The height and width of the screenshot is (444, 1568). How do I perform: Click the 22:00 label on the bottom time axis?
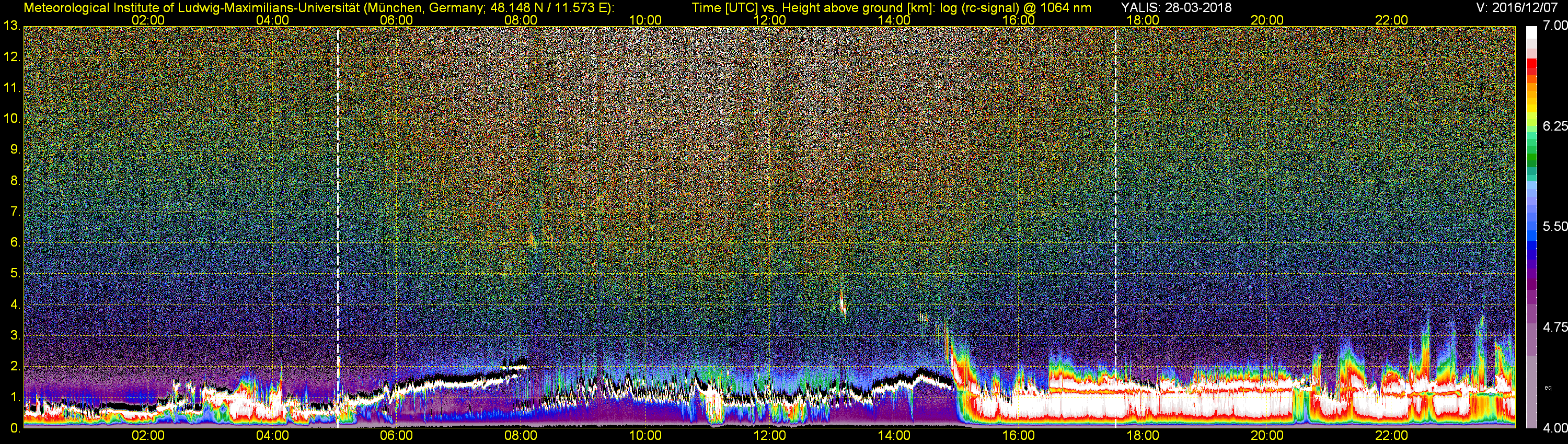1391,436
